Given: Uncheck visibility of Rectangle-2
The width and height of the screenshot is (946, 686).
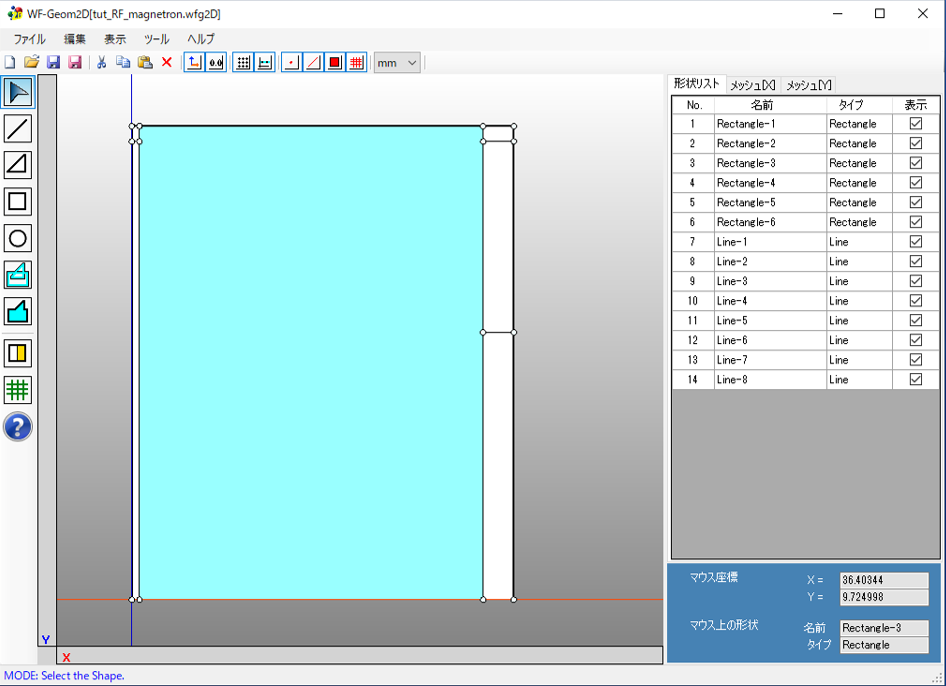Looking at the screenshot, I should tap(916, 144).
